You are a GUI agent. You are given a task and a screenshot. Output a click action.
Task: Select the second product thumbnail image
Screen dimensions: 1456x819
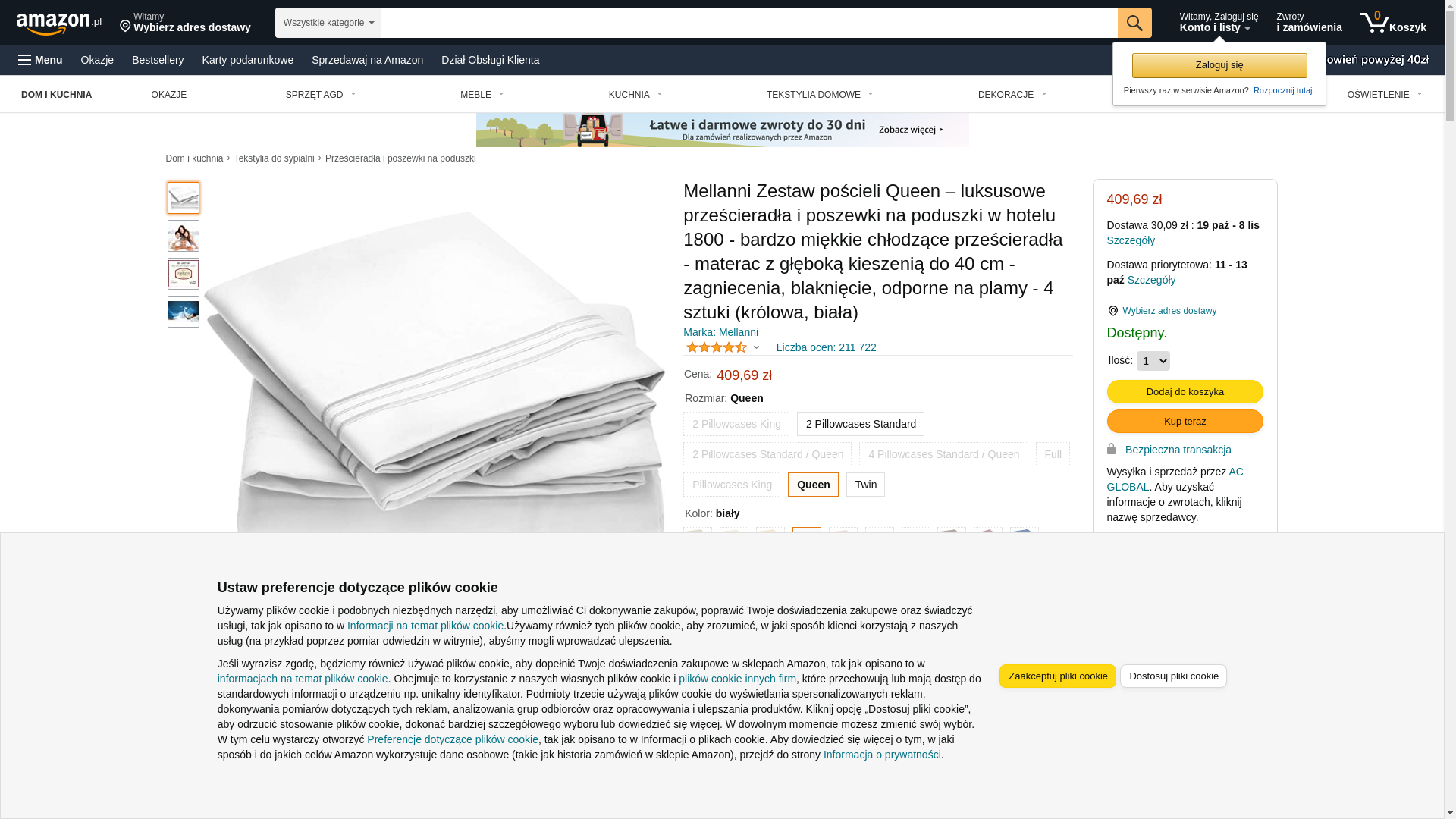(x=184, y=236)
